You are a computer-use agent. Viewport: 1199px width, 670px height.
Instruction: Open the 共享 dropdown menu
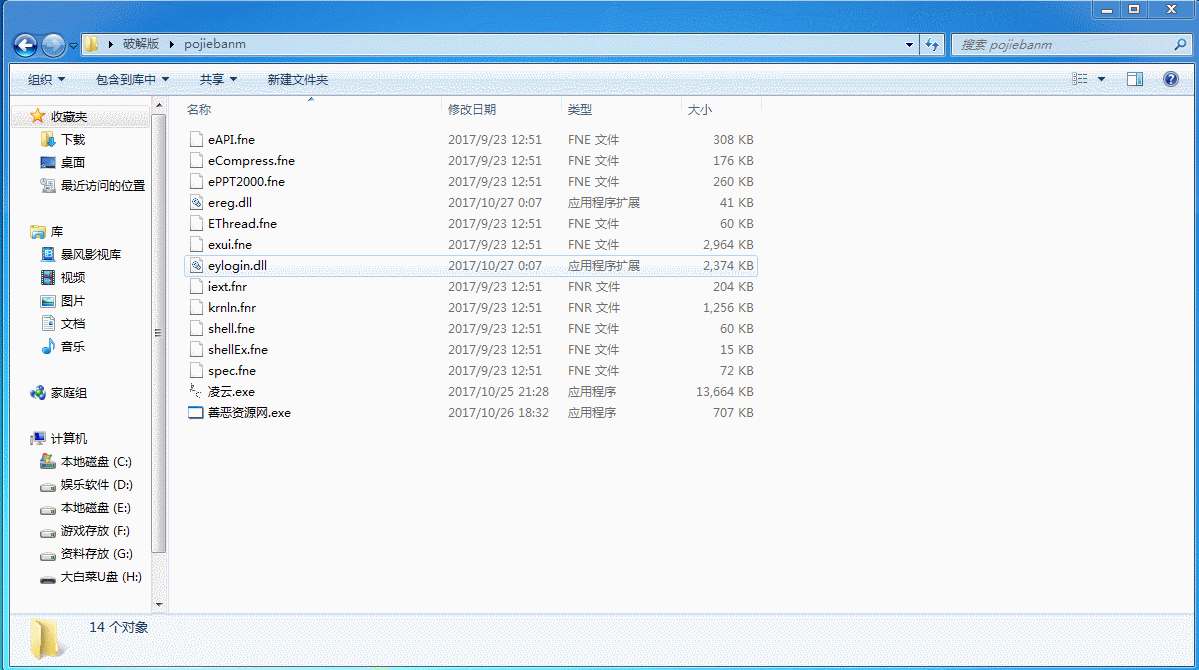pyautogui.click(x=218, y=79)
